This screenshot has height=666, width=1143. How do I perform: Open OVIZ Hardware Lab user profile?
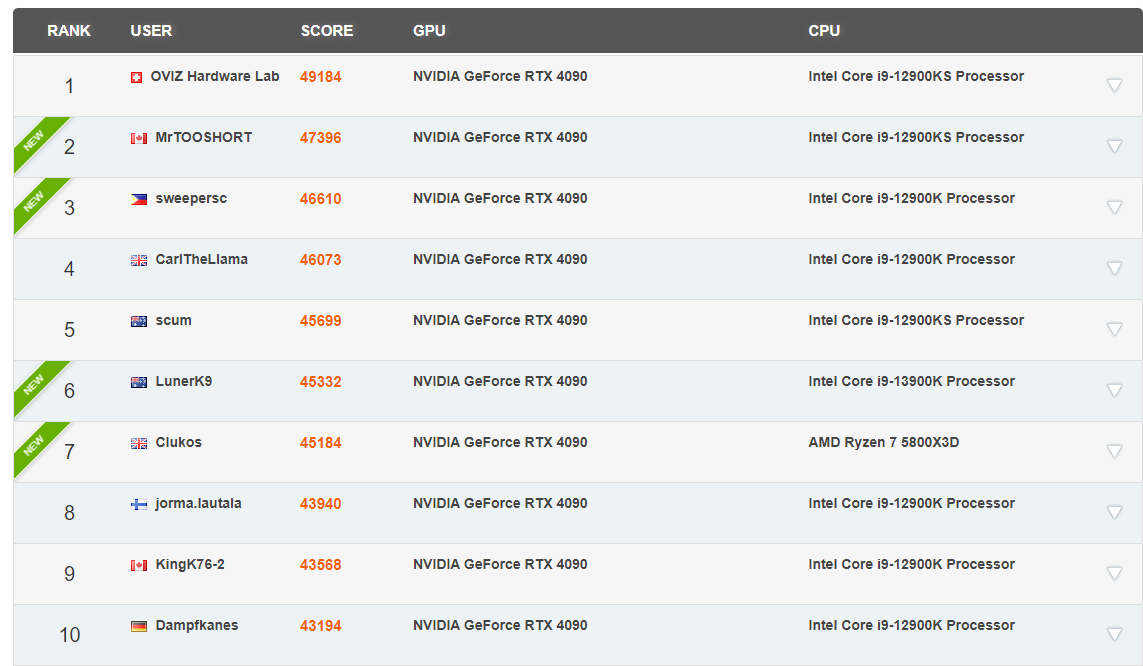pos(214,77)
